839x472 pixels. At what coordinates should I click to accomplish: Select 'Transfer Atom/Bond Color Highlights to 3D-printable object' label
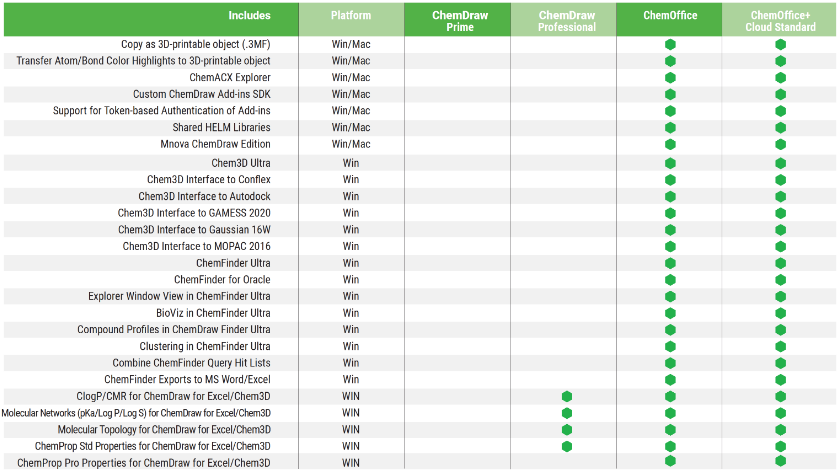click(143, 61)
